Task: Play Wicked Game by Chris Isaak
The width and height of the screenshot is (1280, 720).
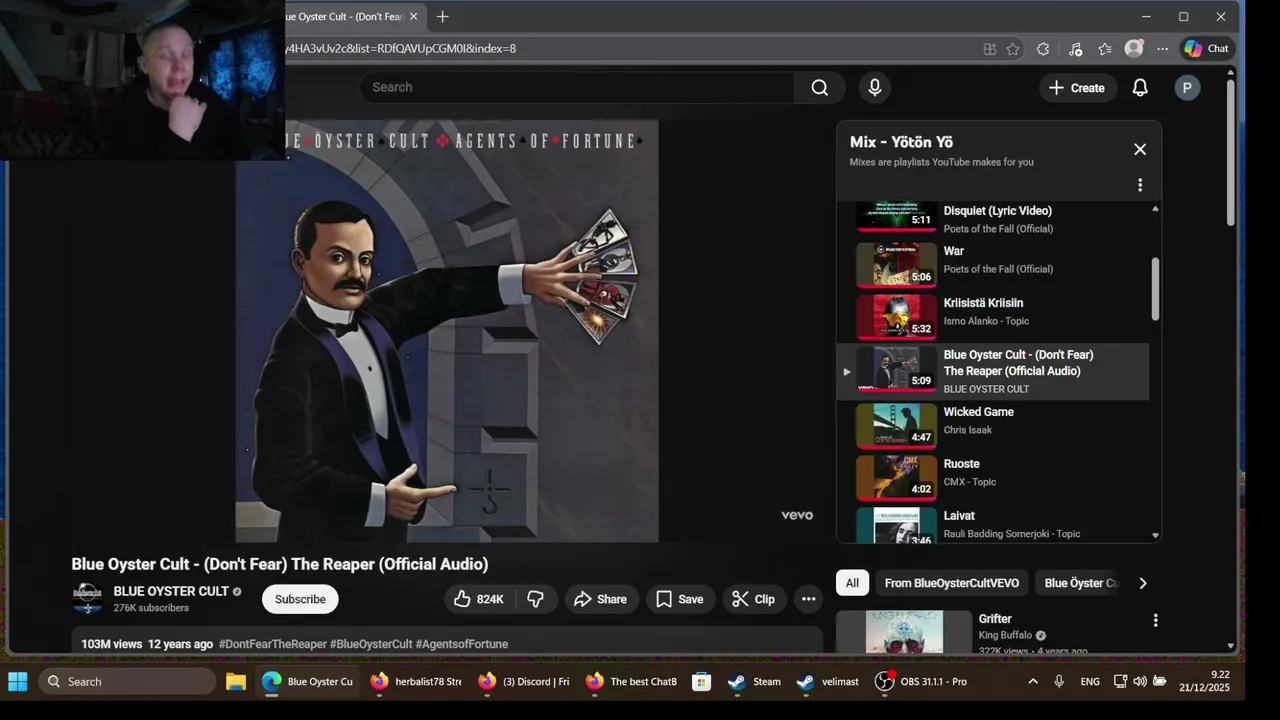Action: coord(993,424)
